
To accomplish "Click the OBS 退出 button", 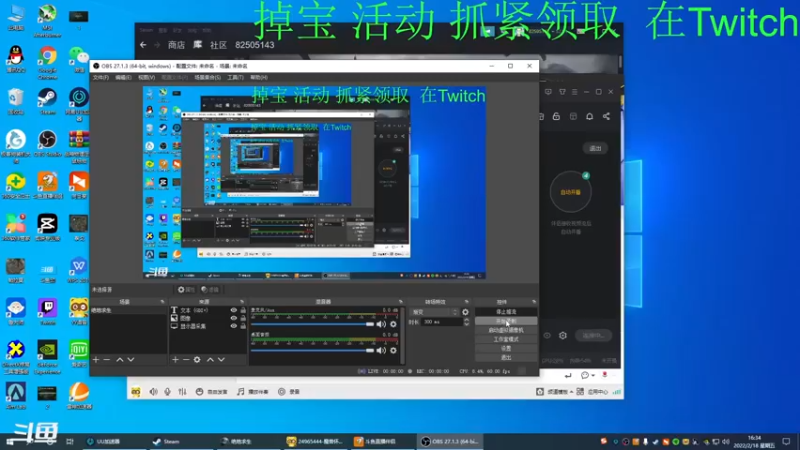I will point(506,358).
